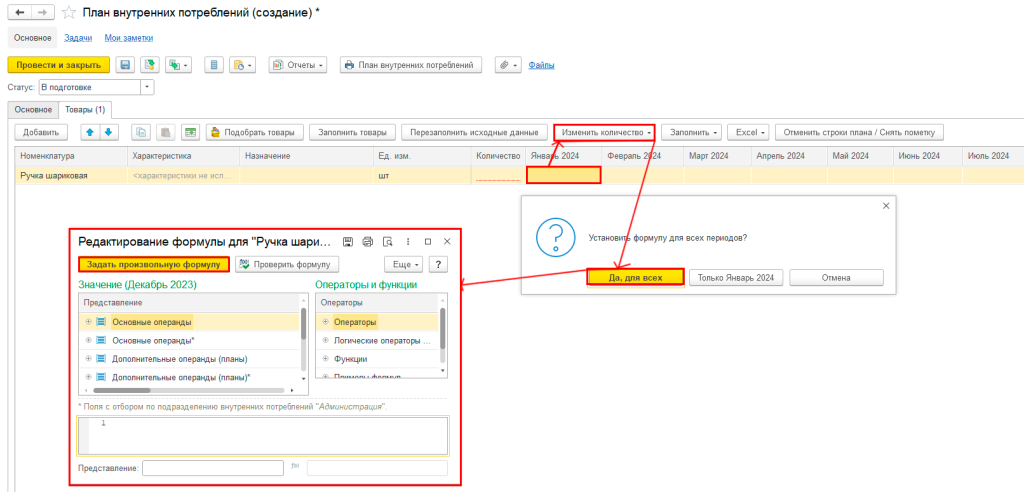Click the Январь 2024 cell for Ручка шариковая
1024x492 pixels.
click(x=564, y=175)
